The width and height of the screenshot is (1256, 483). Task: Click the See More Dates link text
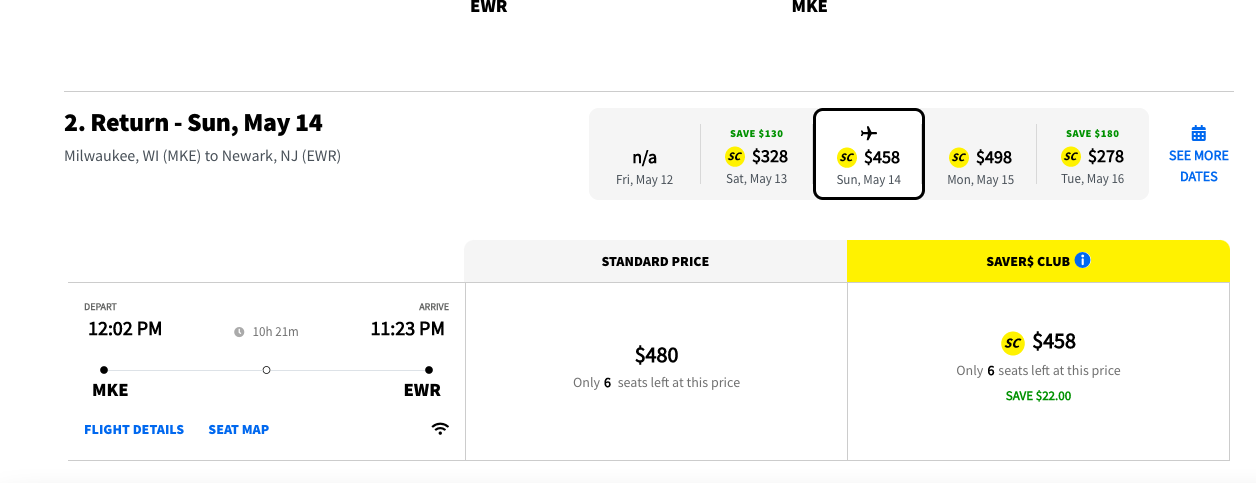[1199, 166]
